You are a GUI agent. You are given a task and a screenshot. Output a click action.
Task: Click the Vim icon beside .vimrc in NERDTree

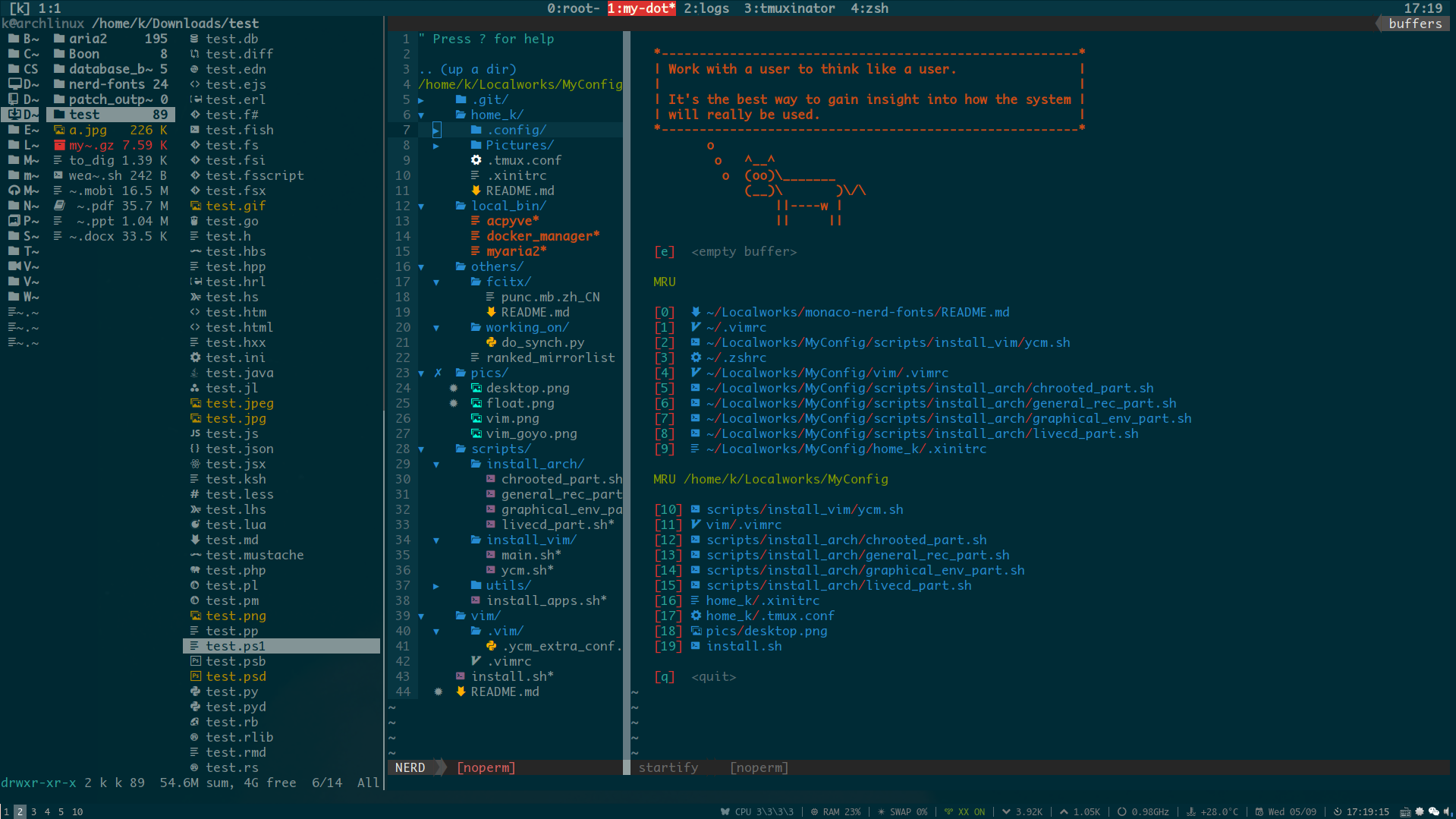(x=476, y=661)
